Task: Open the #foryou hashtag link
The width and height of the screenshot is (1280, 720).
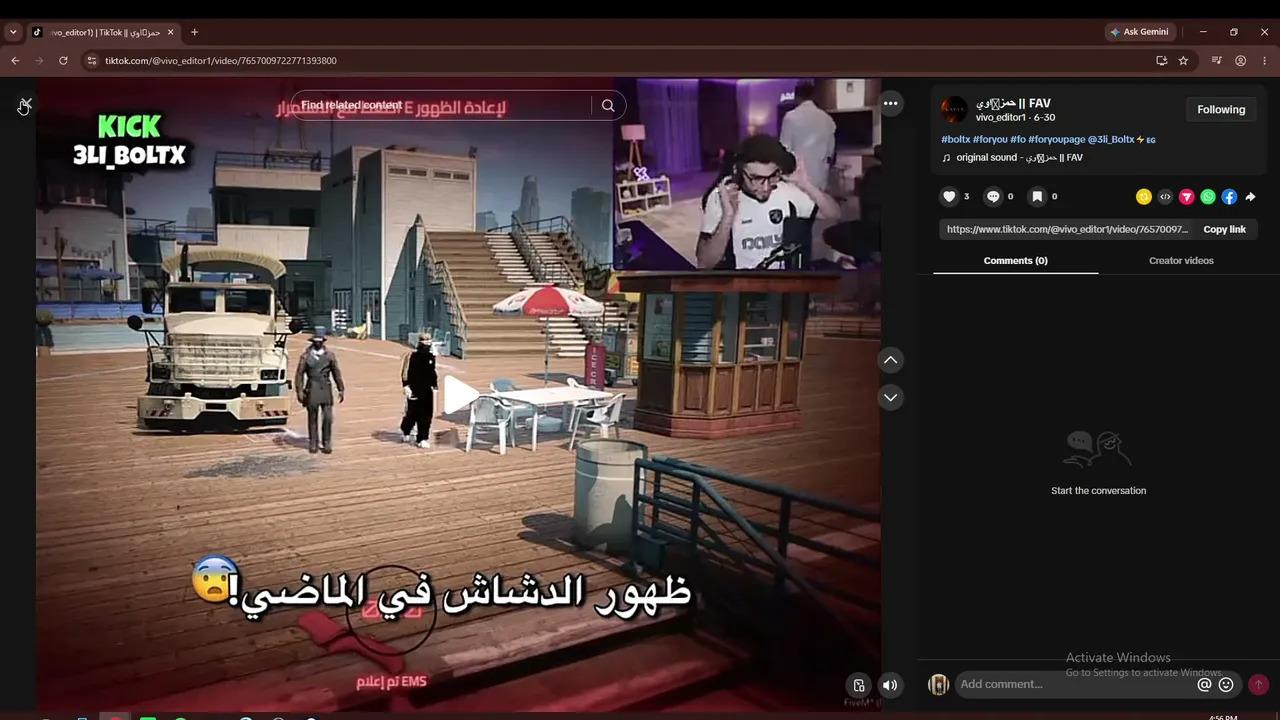Action: (x=990, y=140)
